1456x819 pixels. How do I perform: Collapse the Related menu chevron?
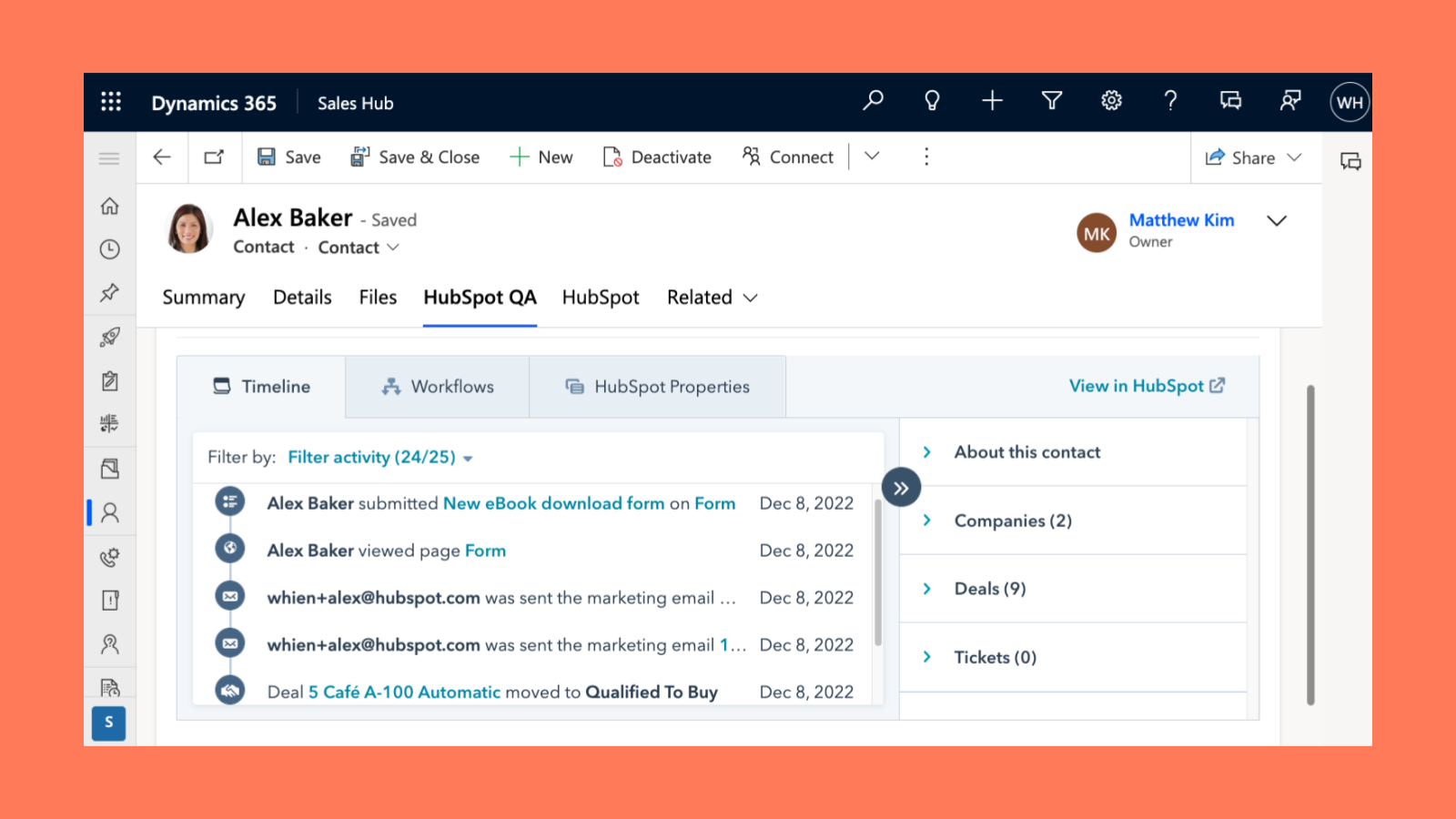[x=750, y=298]
